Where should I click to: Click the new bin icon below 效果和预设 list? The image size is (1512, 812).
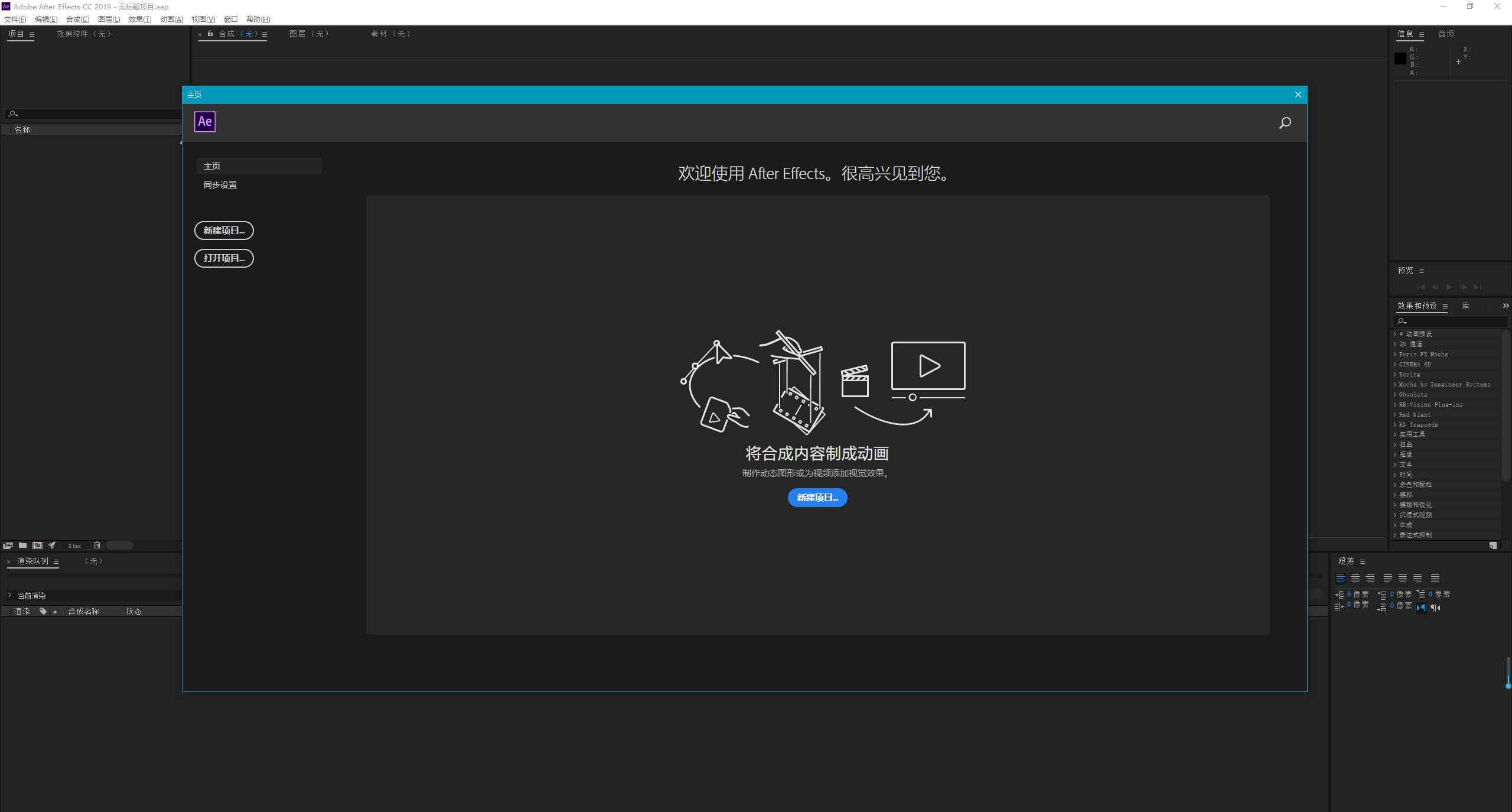[1493, 545]
